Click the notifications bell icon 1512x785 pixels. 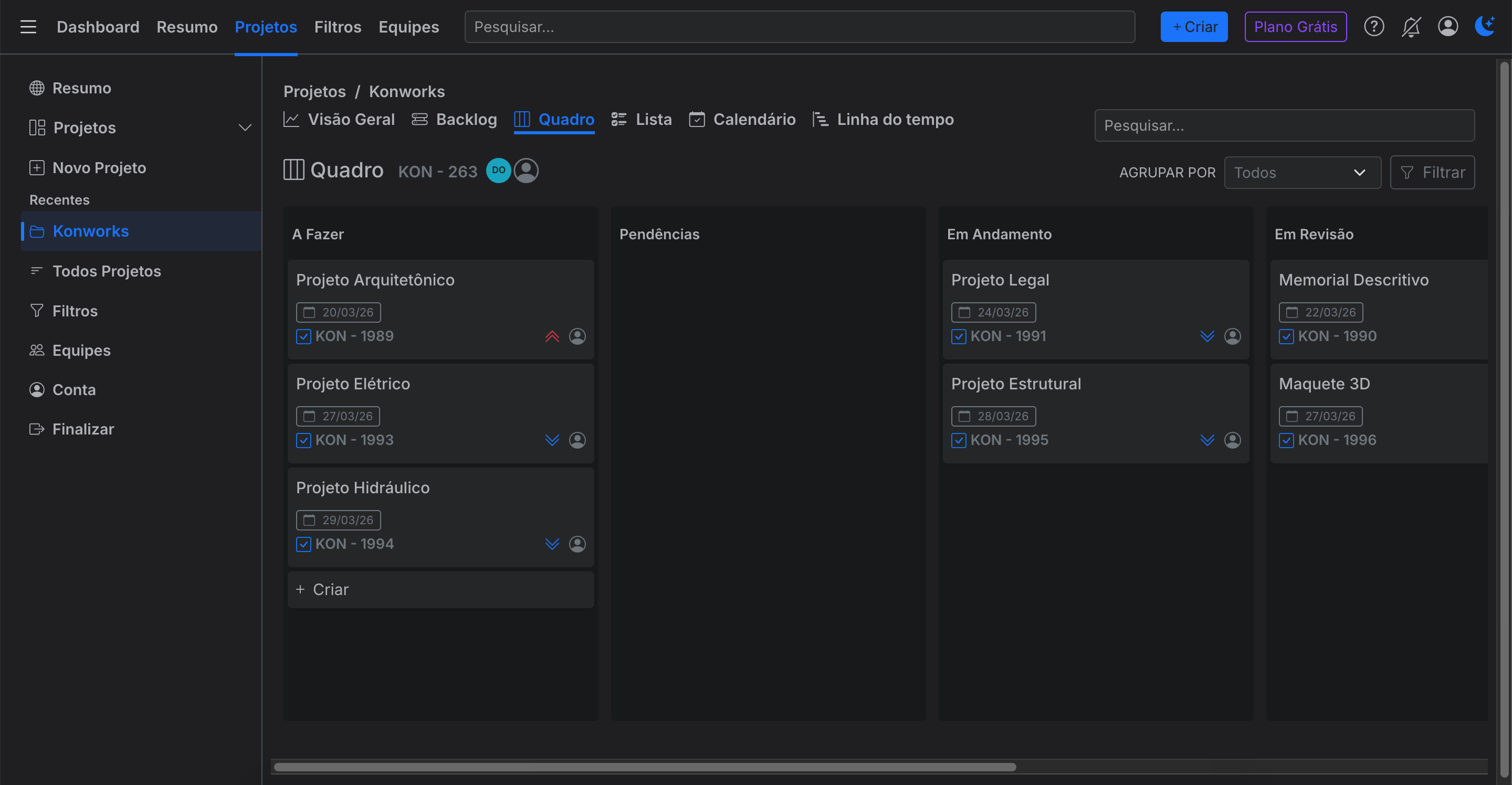[x=1411, y=26]
